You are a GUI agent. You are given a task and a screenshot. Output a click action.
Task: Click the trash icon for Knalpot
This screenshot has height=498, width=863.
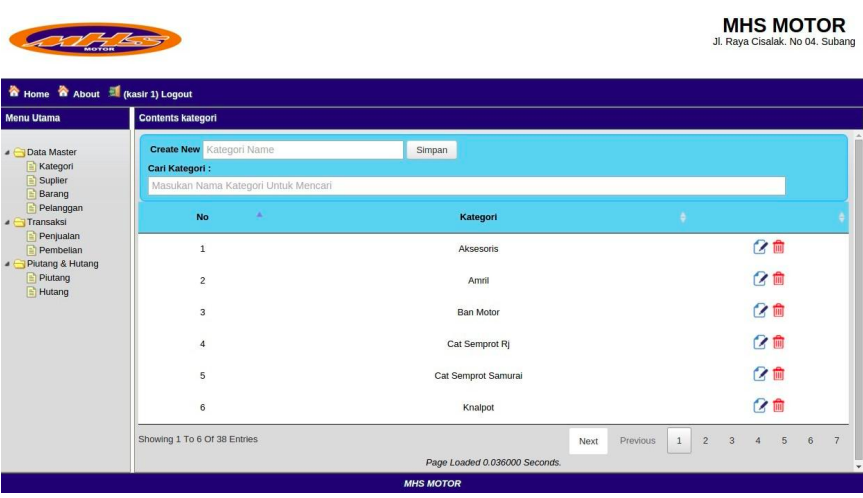tap(778, 406)
